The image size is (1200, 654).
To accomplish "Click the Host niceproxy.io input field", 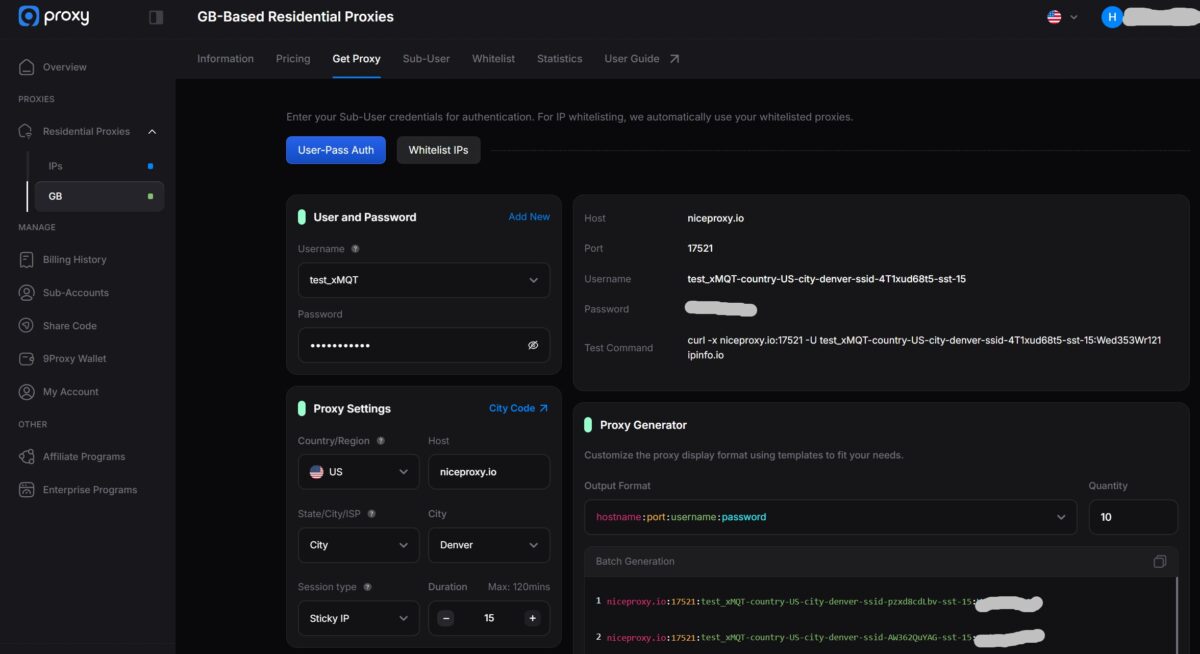I will (489, 471).
